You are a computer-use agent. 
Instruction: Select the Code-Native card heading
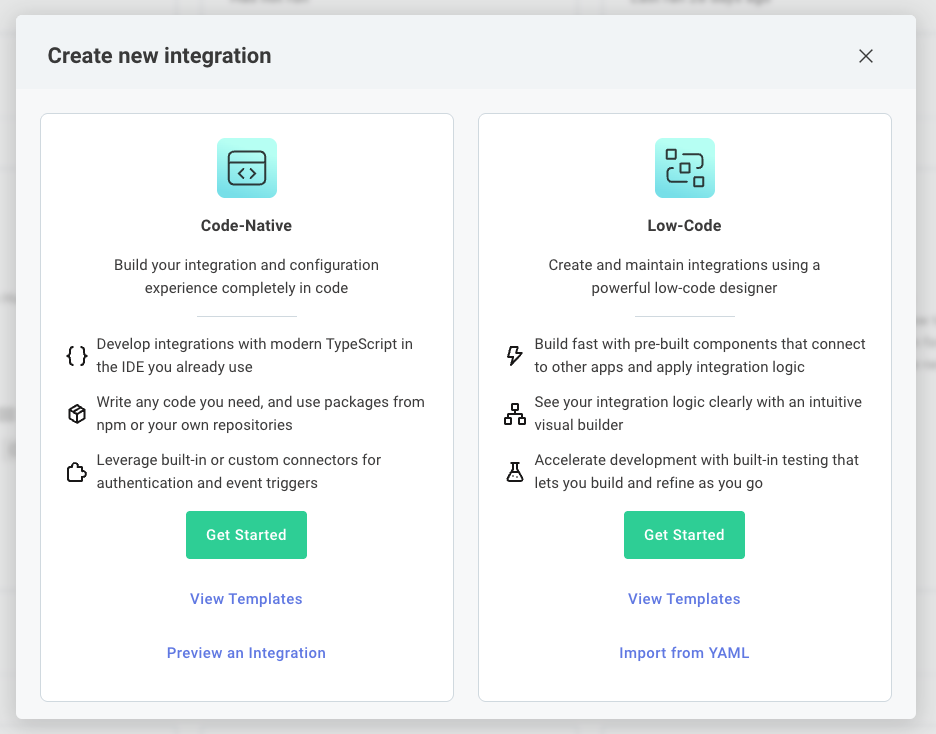(x=246, y=225)
